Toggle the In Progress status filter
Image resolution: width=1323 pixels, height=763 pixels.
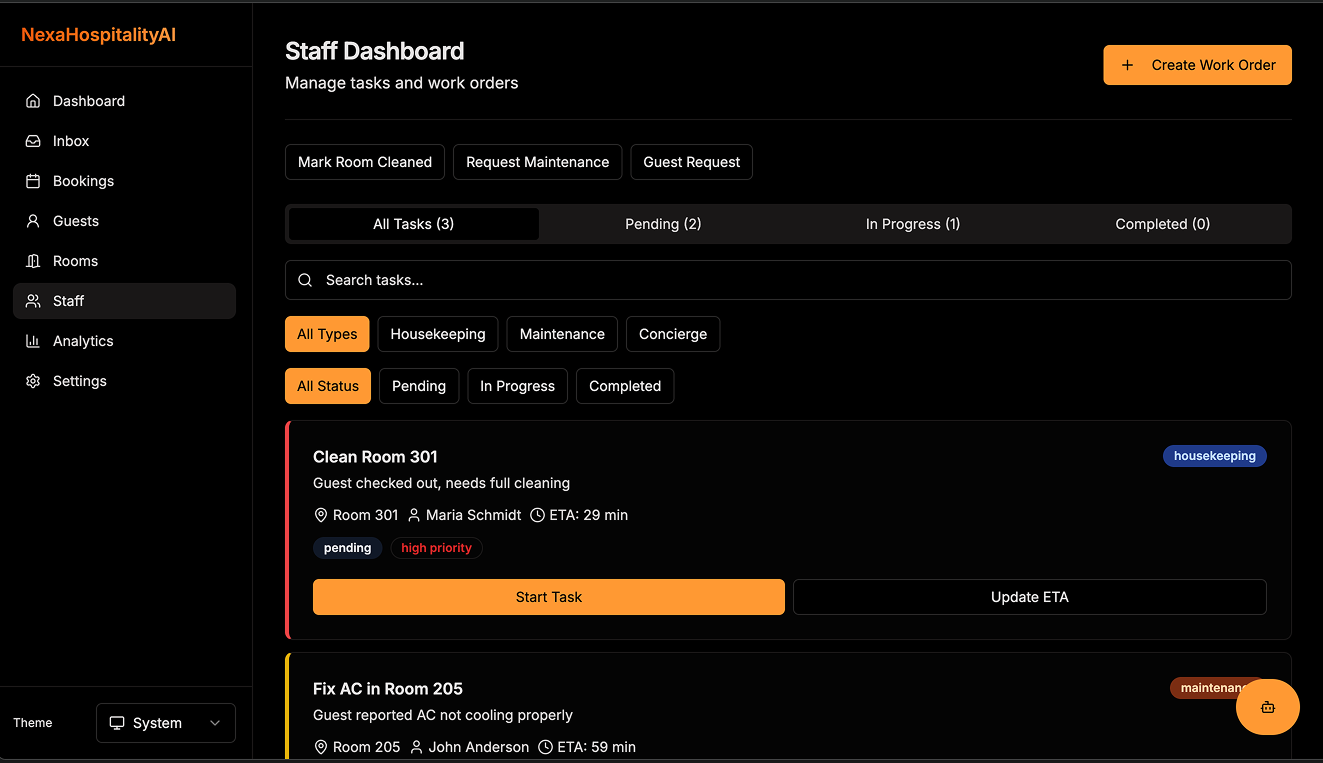click(x=517, y=385)
